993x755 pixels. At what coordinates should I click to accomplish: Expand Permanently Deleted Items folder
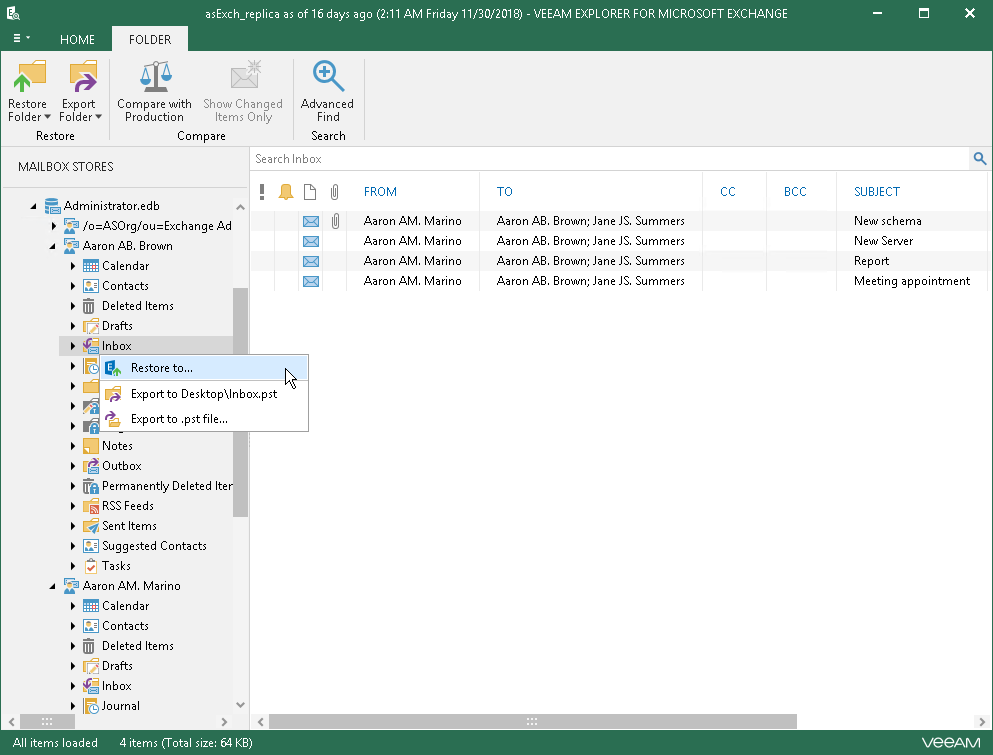(x=73, y=486)
